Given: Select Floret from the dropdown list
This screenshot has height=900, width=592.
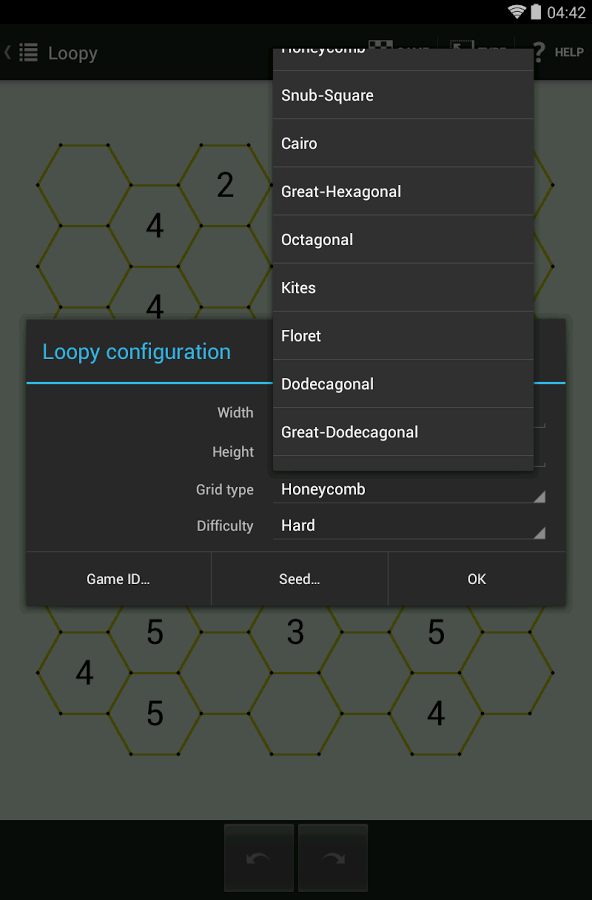Looking at the screenshot, I should coord(403,336).
